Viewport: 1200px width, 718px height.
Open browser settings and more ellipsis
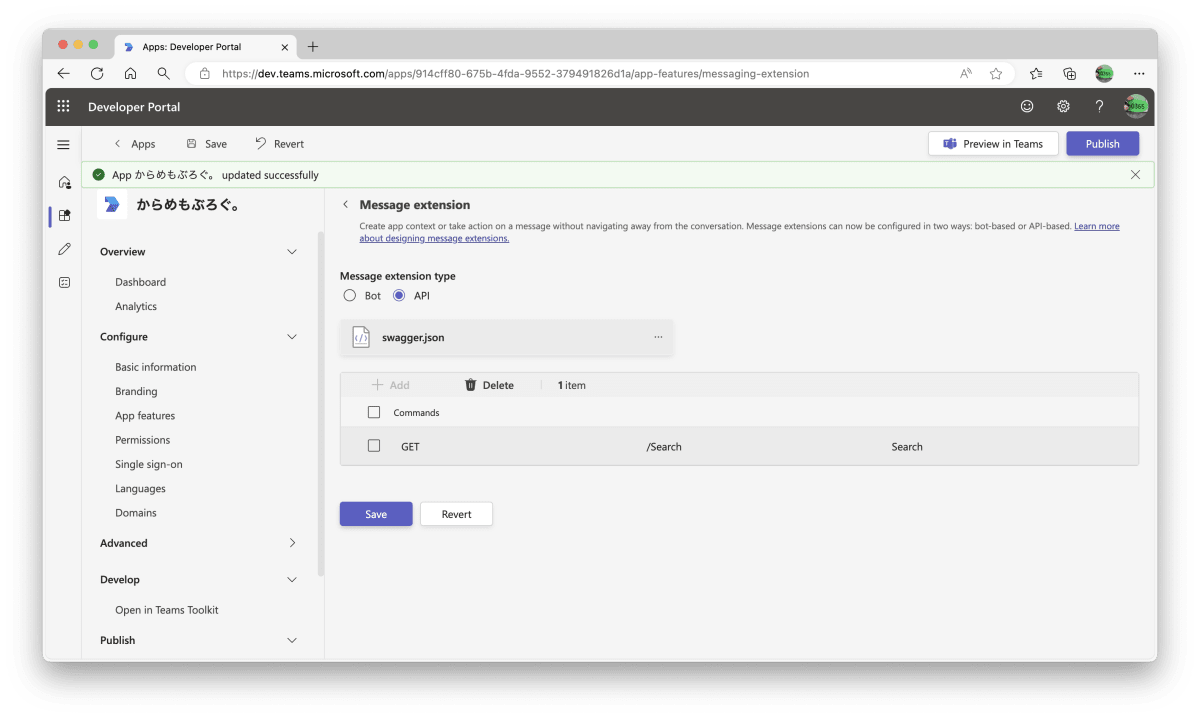[1139, 73]
